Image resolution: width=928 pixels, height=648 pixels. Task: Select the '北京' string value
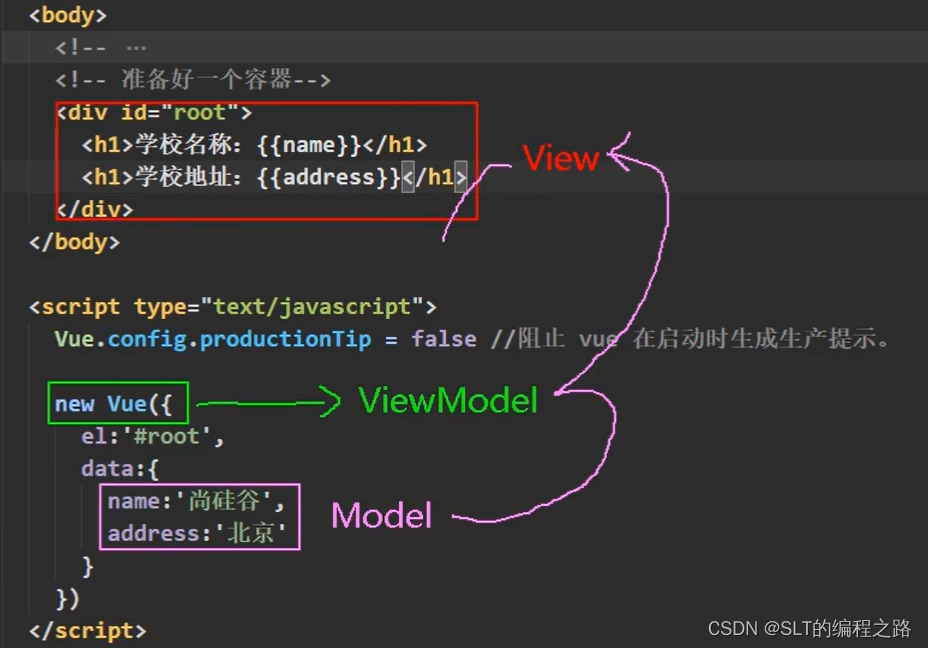(250, 534)
